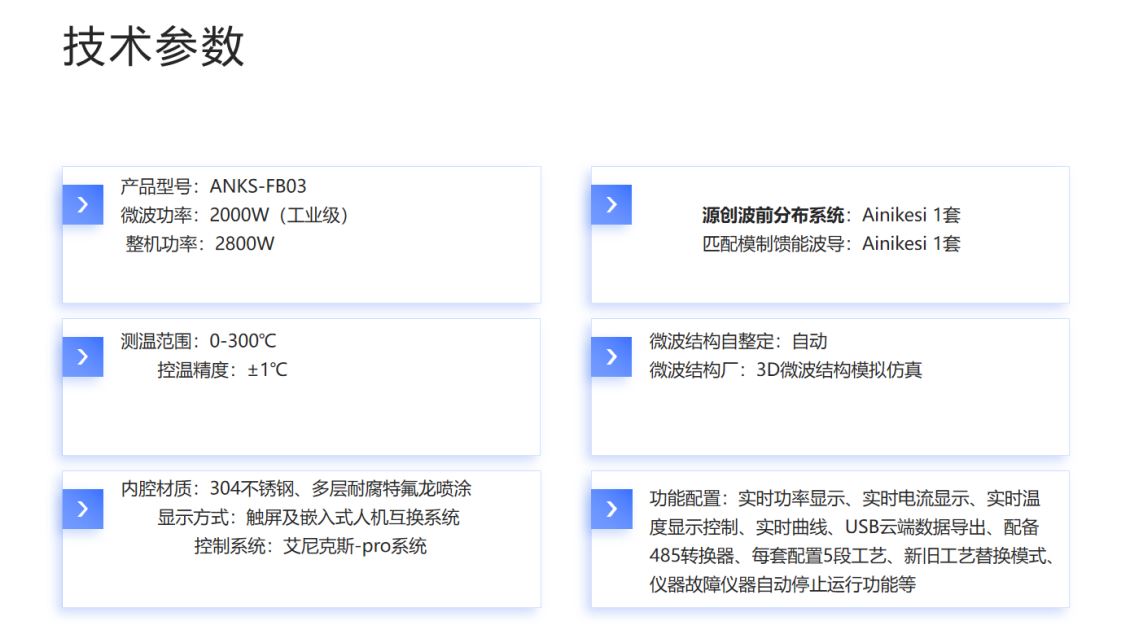Click the arrow icon beside 测温范围 card
This screenshot has height=634, width=1130.
point(83,357)
